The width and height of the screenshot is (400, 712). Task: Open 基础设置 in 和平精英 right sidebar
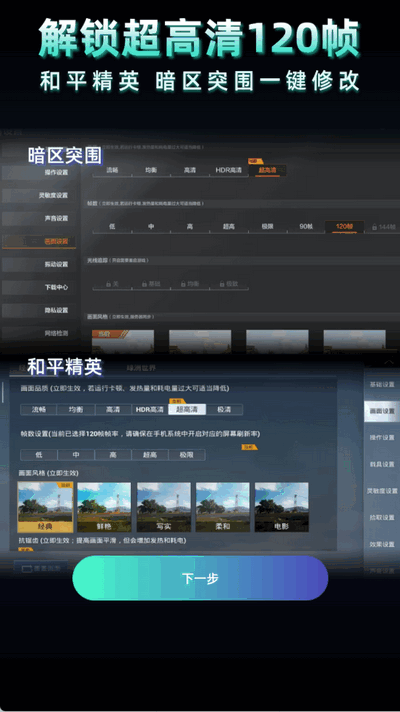[382, 385]
